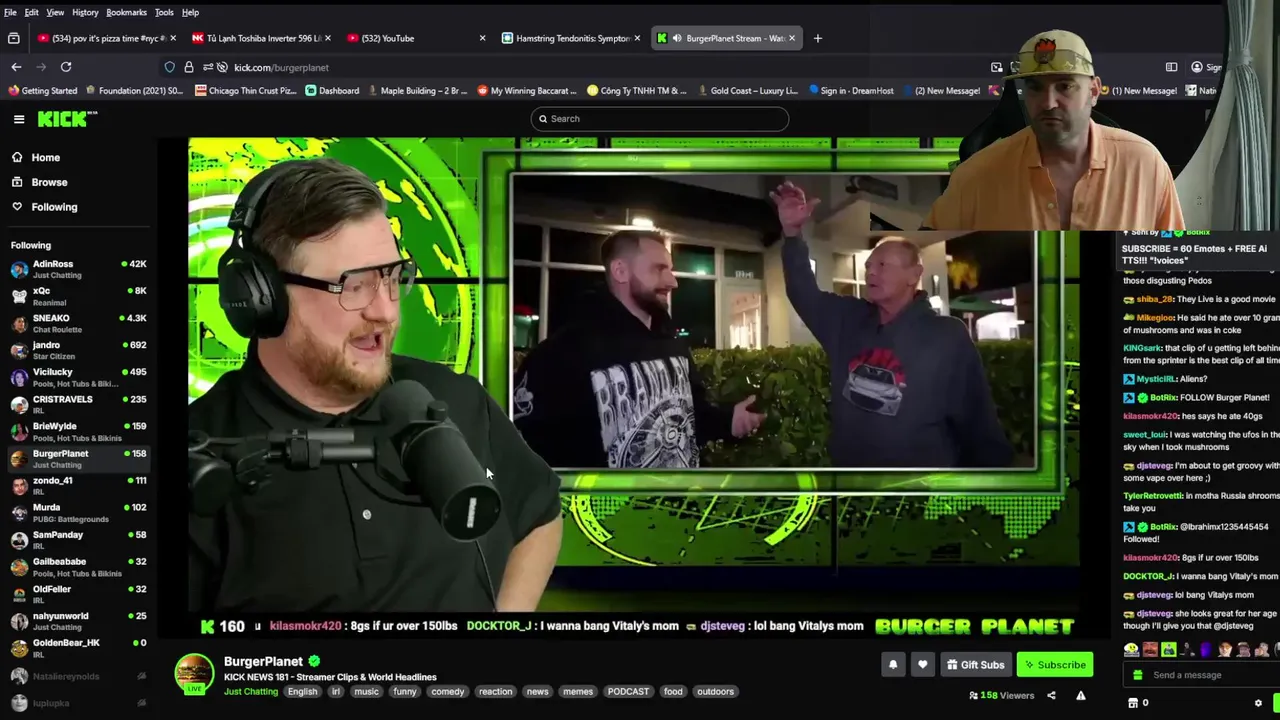This screenshot has width=1280, height=720.
Task: Click the KICK logo
Action: coord(67,119)
